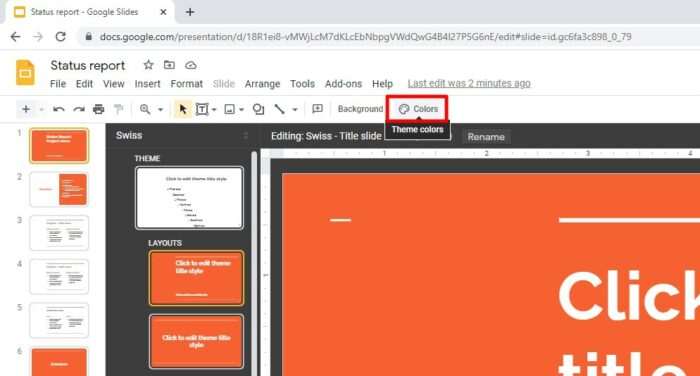Click the shape tool icon
700x376 pixels.
(258, 109)
